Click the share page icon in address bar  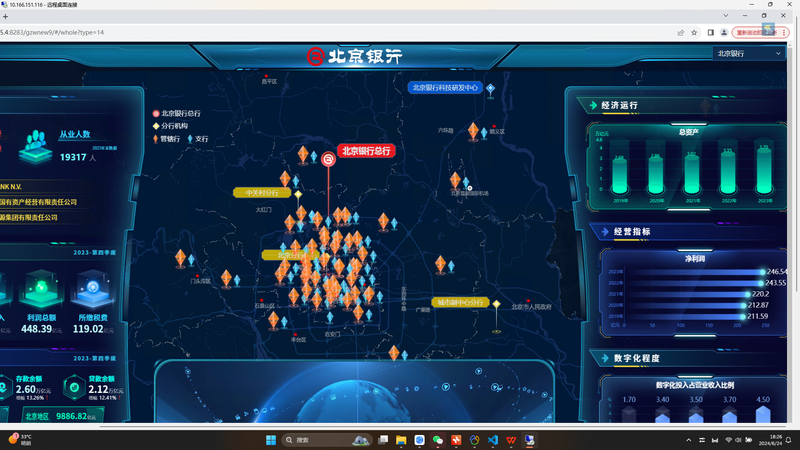coord(681,33)
